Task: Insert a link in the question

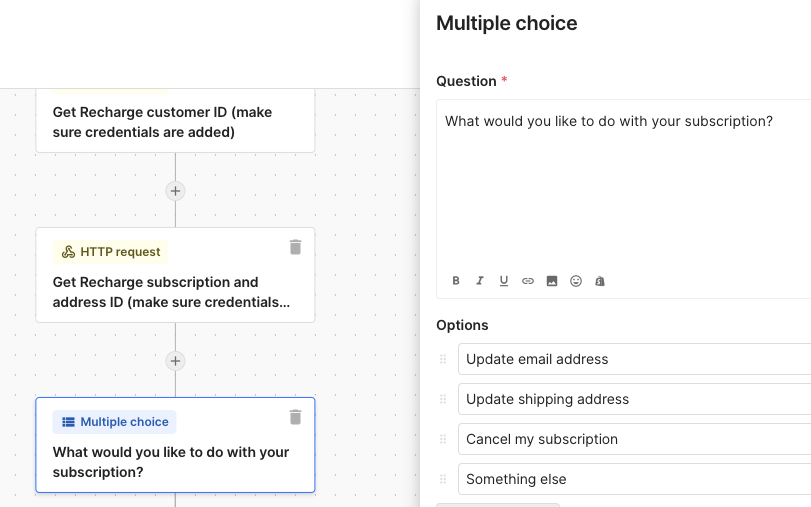Action: tap(528, 281)
